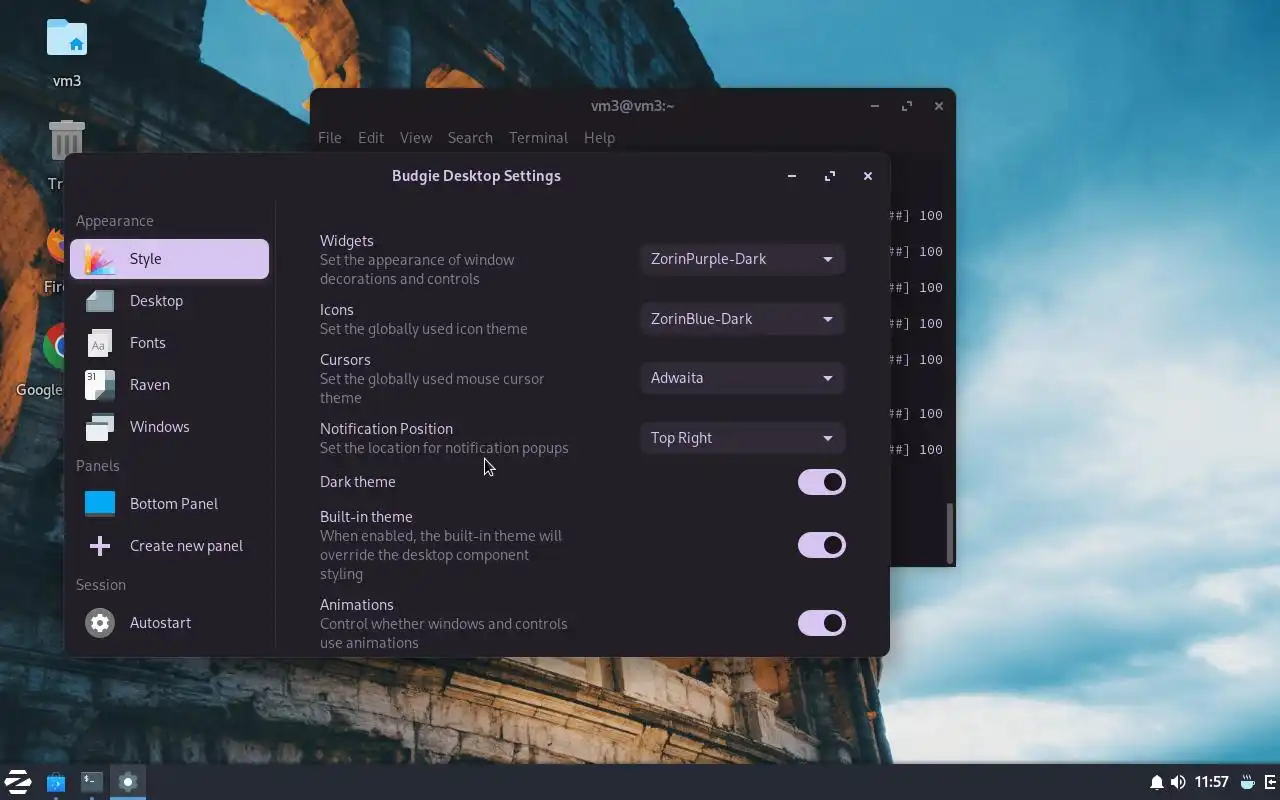This screenshot has height=800, width=1280.
Task: Toggle the Animations switch
Action: pyautogui.click(x=822, y=623)
